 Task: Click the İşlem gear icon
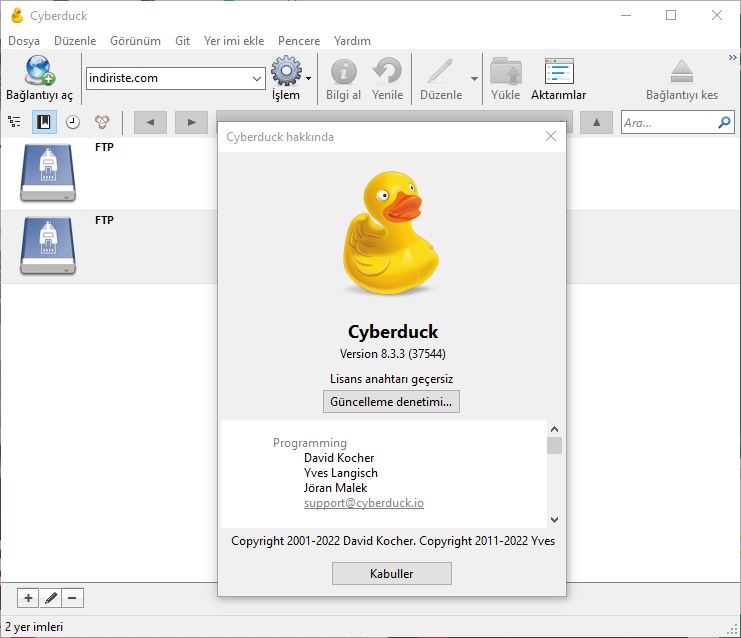point(286,71)
